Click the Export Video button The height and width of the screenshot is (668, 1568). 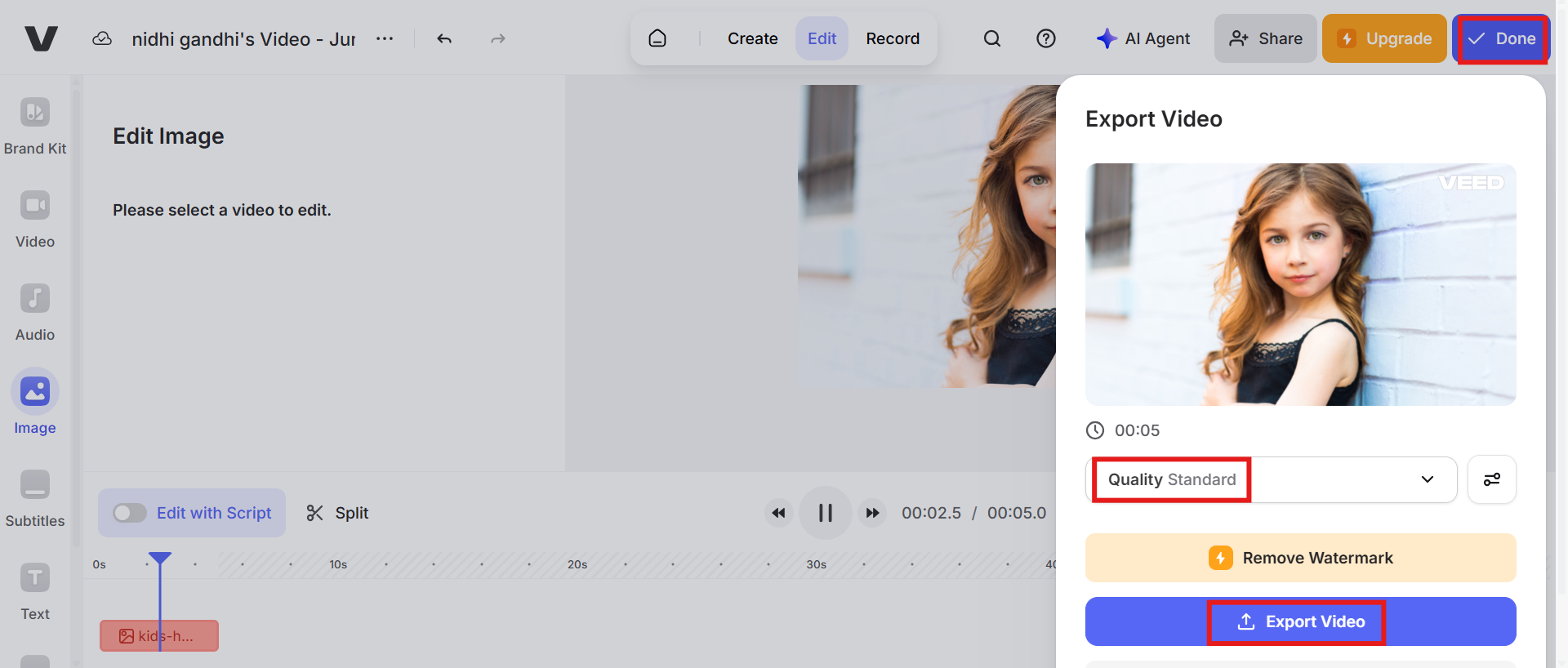[1301, 621]
